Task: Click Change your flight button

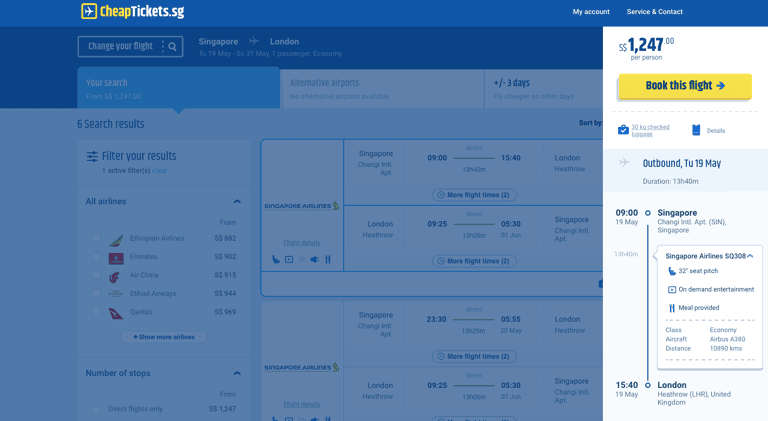Action: click(130, 47)
